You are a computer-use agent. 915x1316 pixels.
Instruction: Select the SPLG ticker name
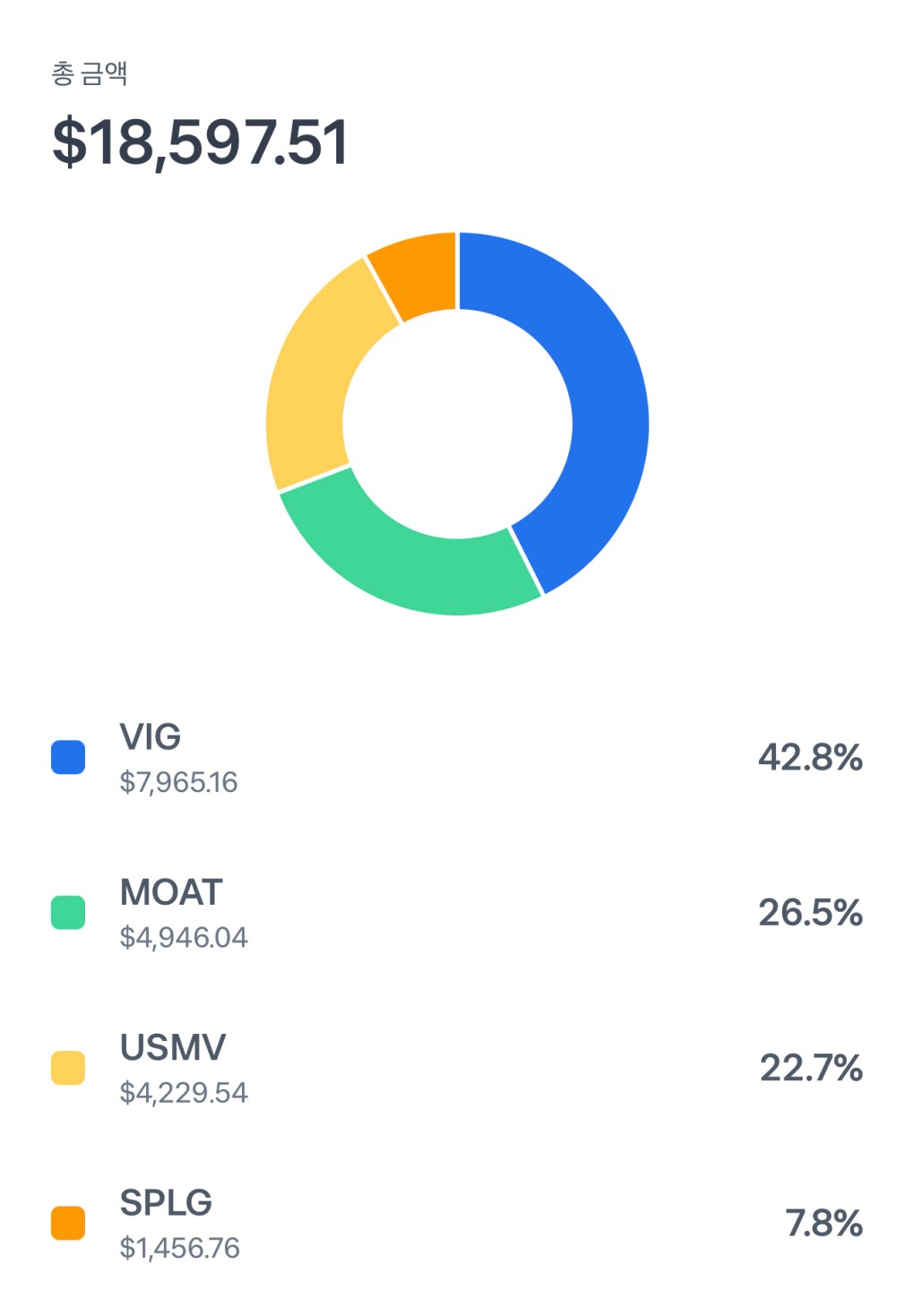[x=166, y=1202]
